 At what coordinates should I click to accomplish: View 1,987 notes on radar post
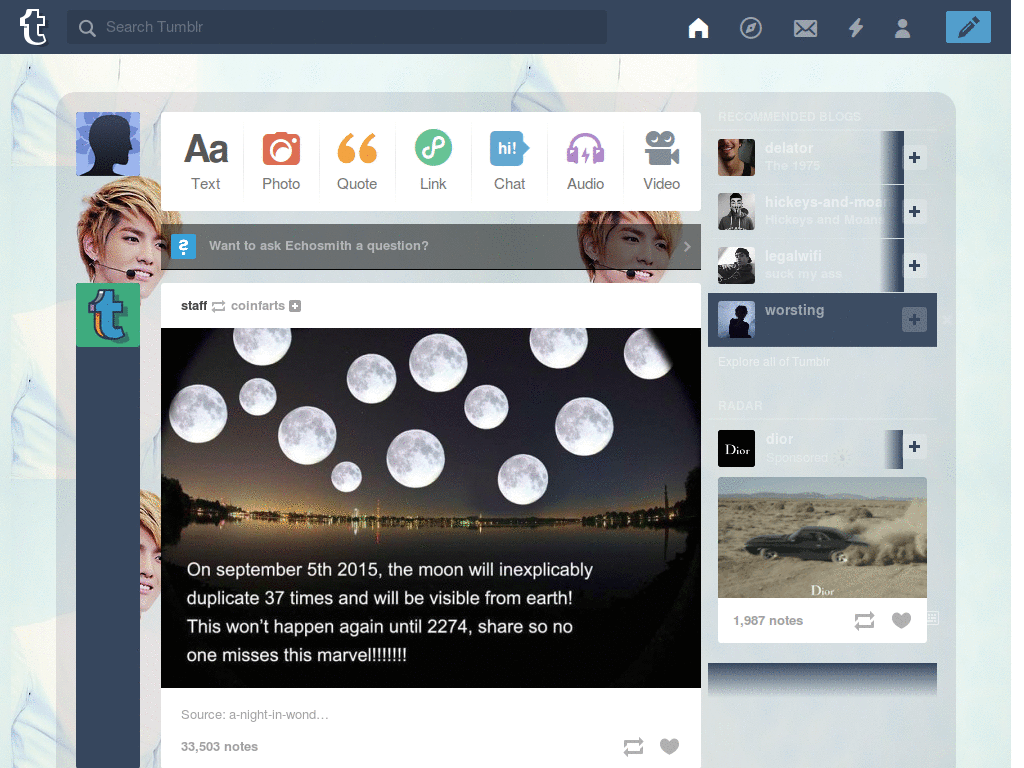tap(768, 620)
